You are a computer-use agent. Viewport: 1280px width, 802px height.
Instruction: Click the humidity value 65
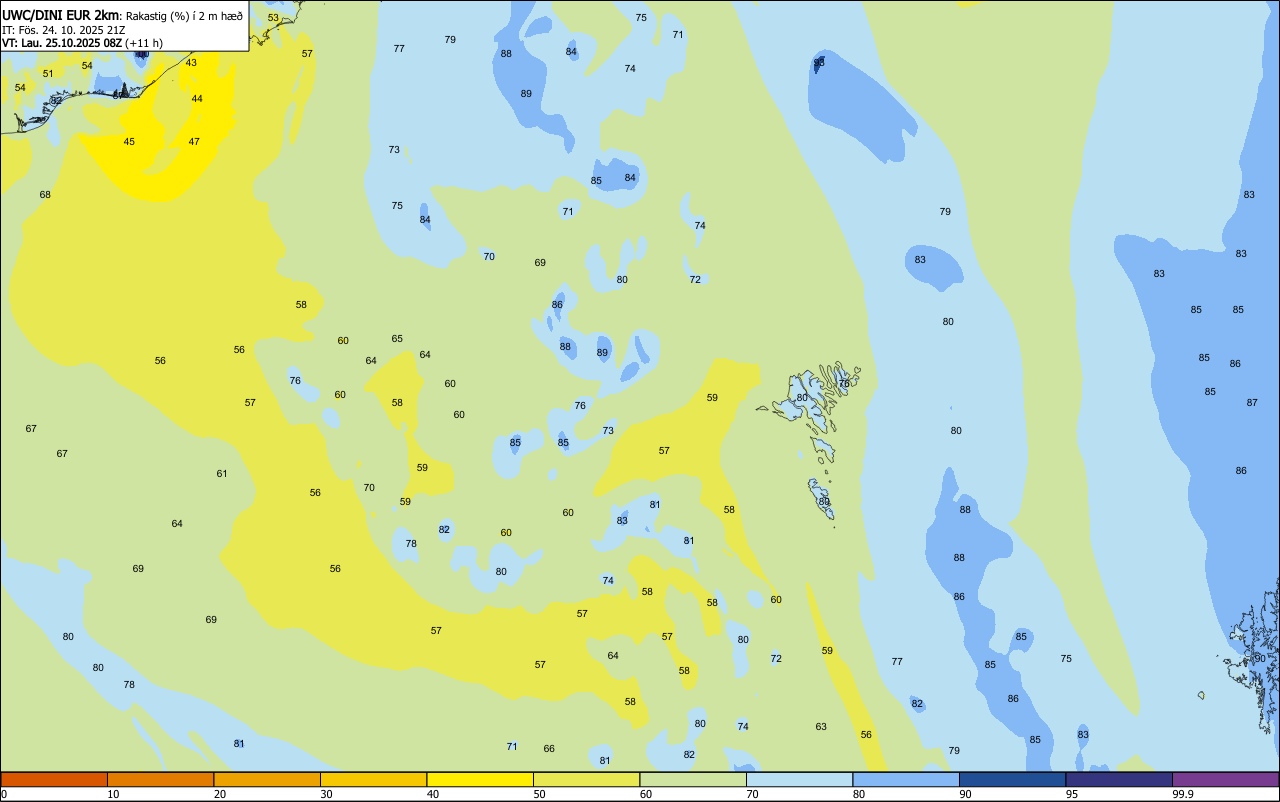397,339
